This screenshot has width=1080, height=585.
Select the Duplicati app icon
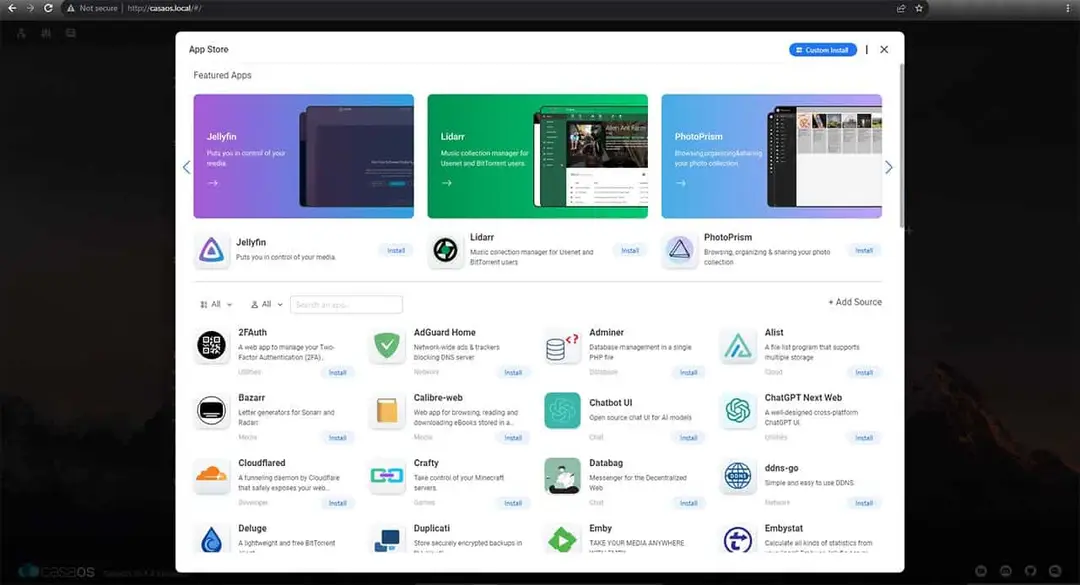tap(387, 540)
